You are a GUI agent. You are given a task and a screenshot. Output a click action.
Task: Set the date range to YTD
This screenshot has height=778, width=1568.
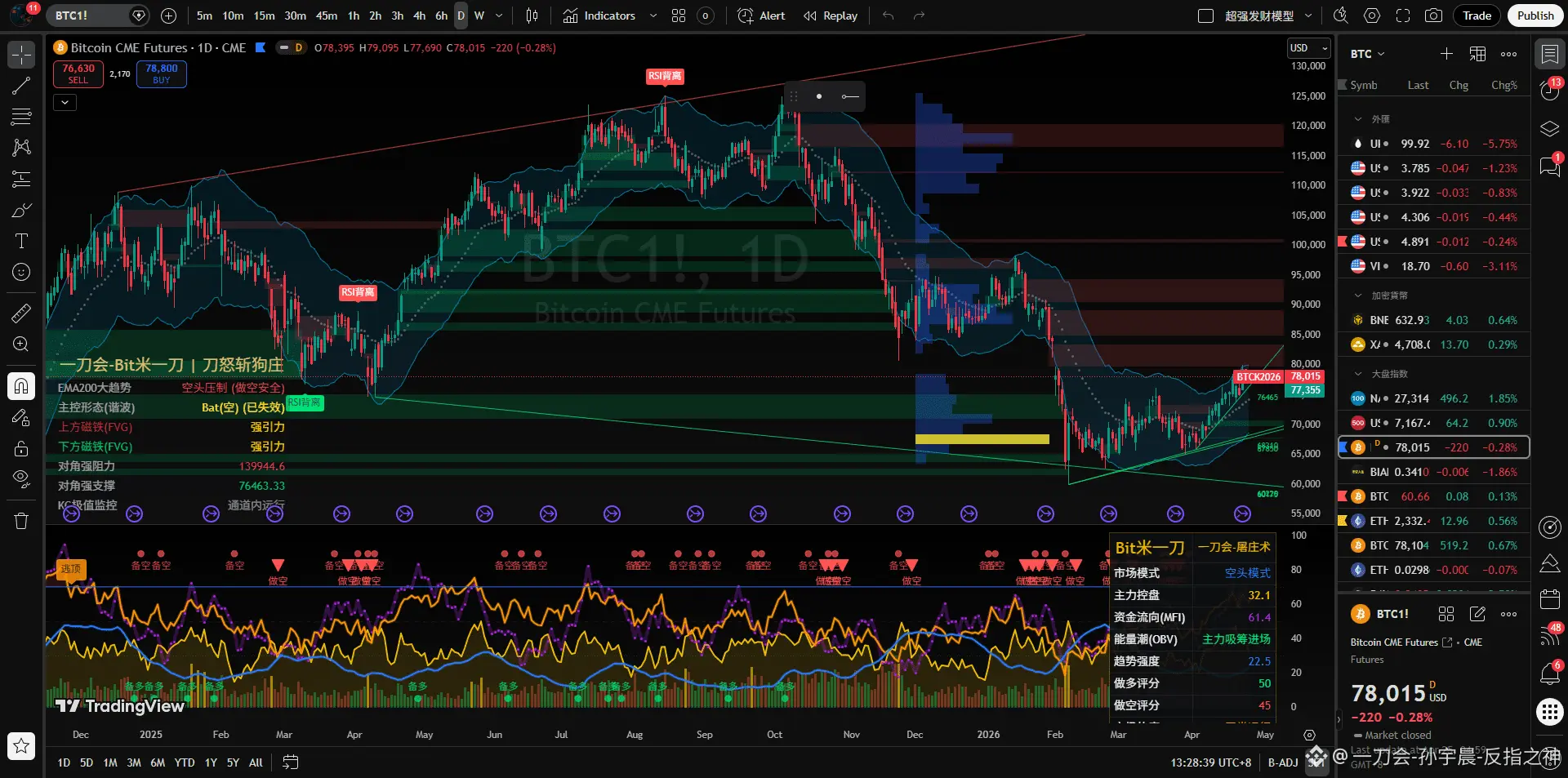pyautogui.click(x=185, y=762)
